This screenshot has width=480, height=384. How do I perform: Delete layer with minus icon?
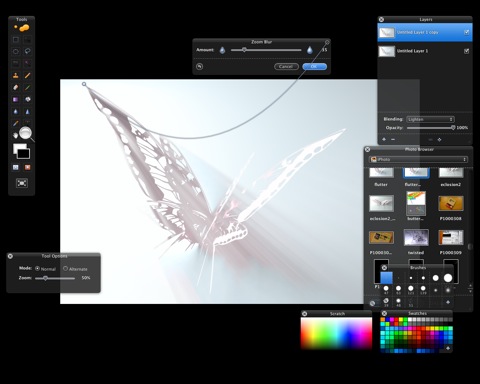[393, 139]
